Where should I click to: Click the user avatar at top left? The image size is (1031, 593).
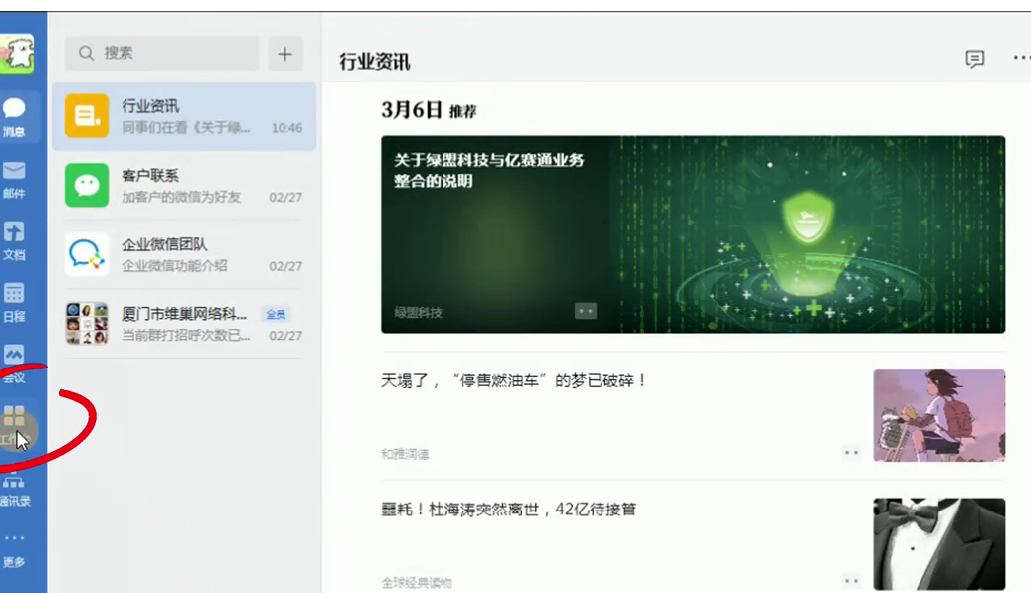point(17,53)
